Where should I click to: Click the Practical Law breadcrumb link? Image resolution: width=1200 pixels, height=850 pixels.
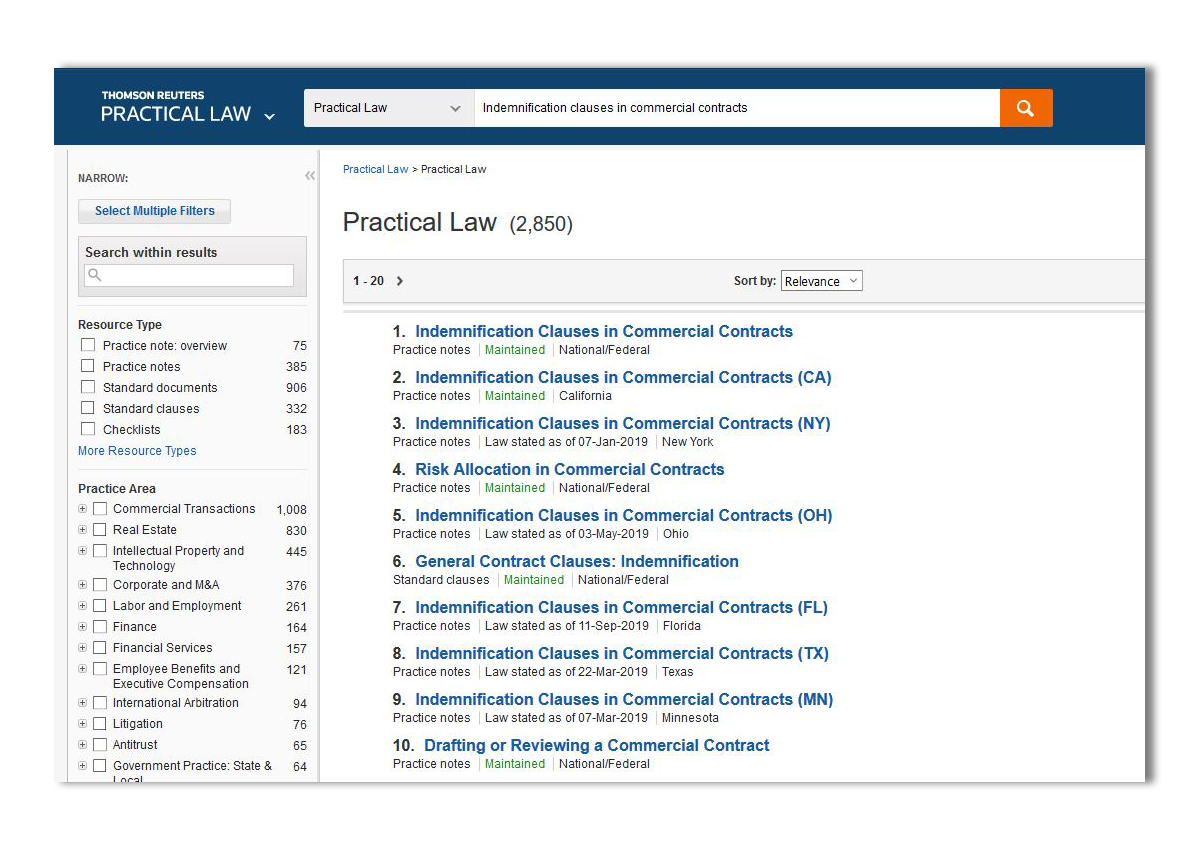[x=375, y=169]
